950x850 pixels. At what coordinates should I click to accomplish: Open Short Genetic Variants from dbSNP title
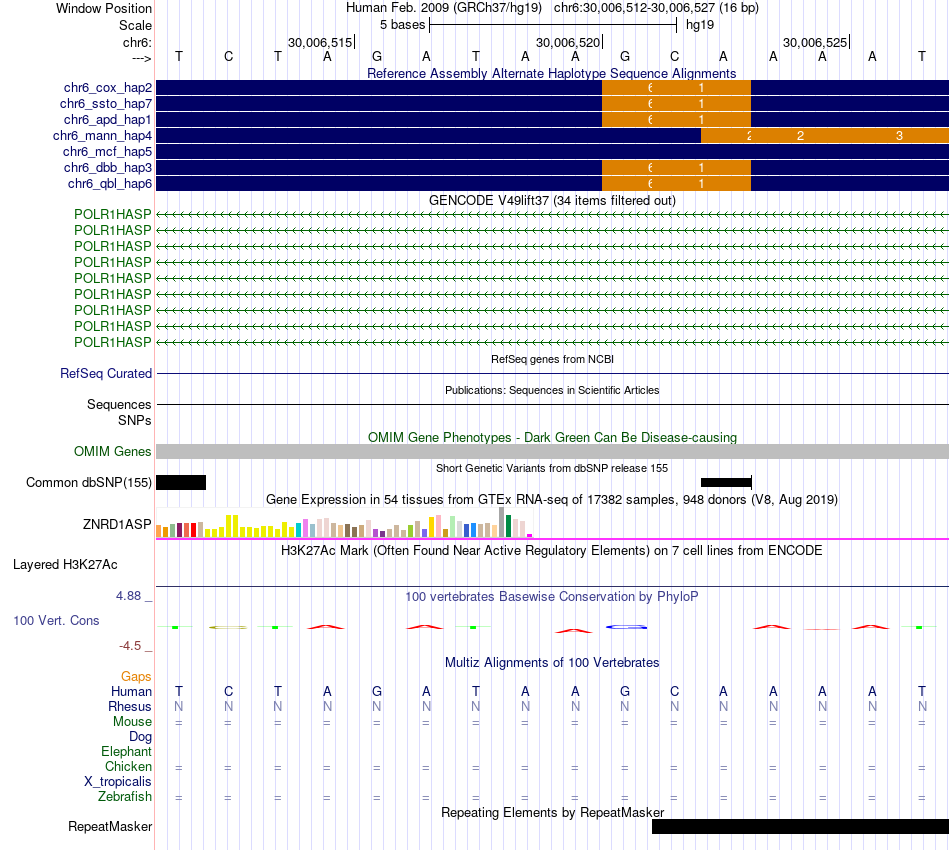pos(552,468)
